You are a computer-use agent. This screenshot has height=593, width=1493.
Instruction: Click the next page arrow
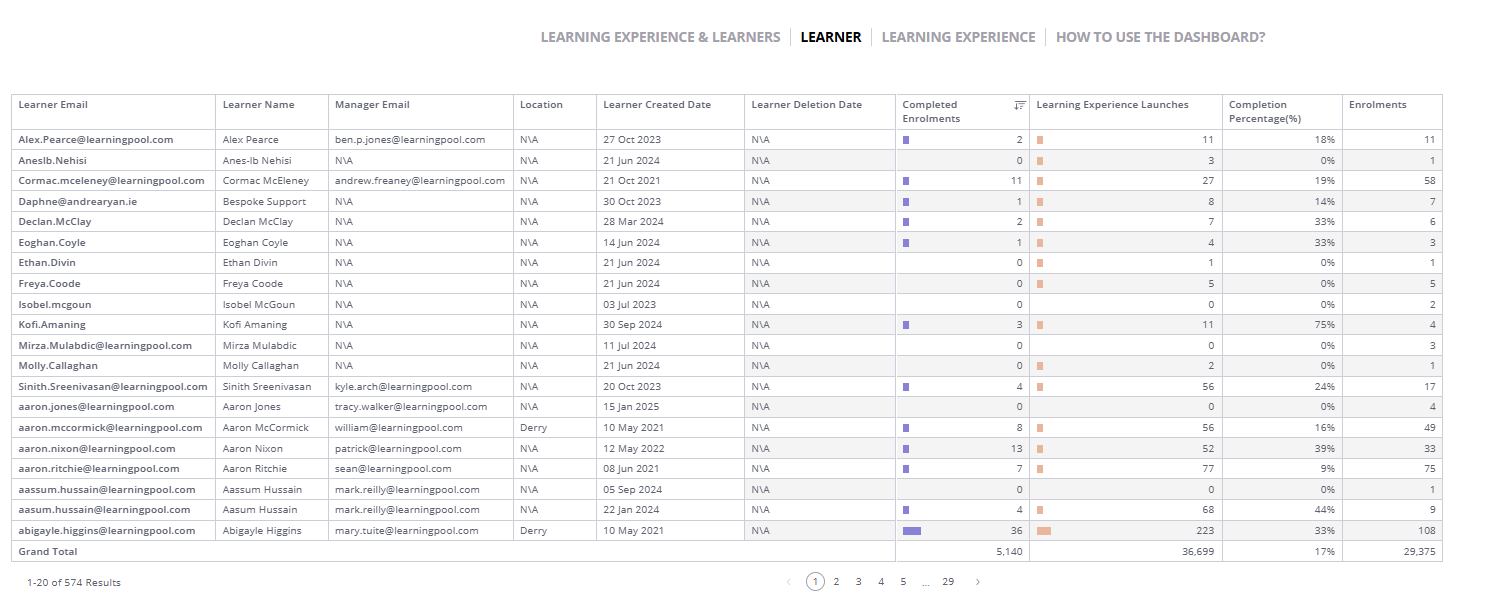tap(977, 581)
